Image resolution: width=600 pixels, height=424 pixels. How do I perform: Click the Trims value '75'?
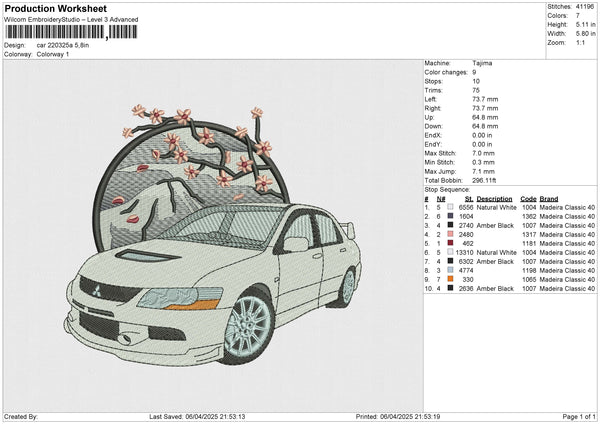tap(476, 90)
